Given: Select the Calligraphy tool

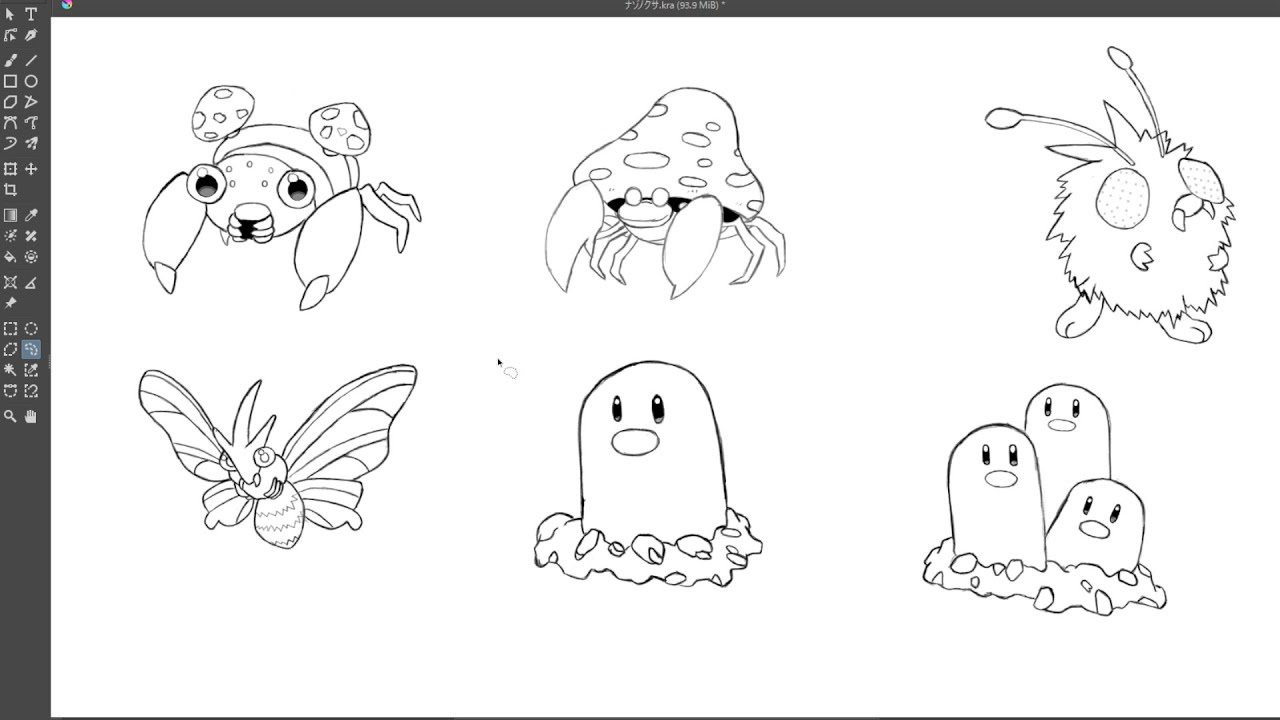Looking at the screenshot, I should point(31,36).
